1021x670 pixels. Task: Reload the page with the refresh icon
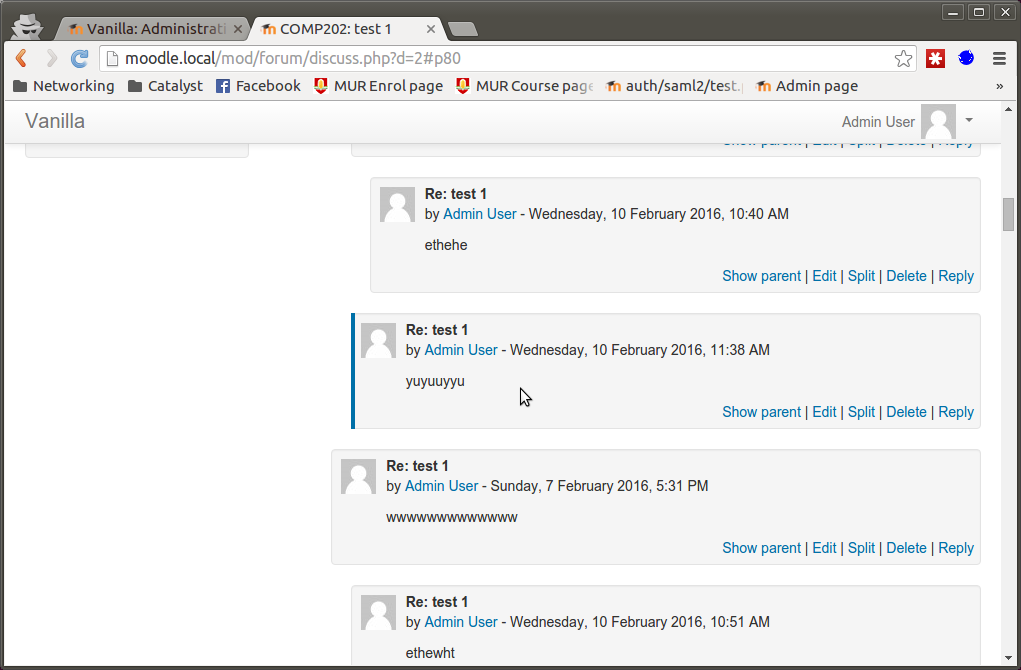(x=79, y=59)
